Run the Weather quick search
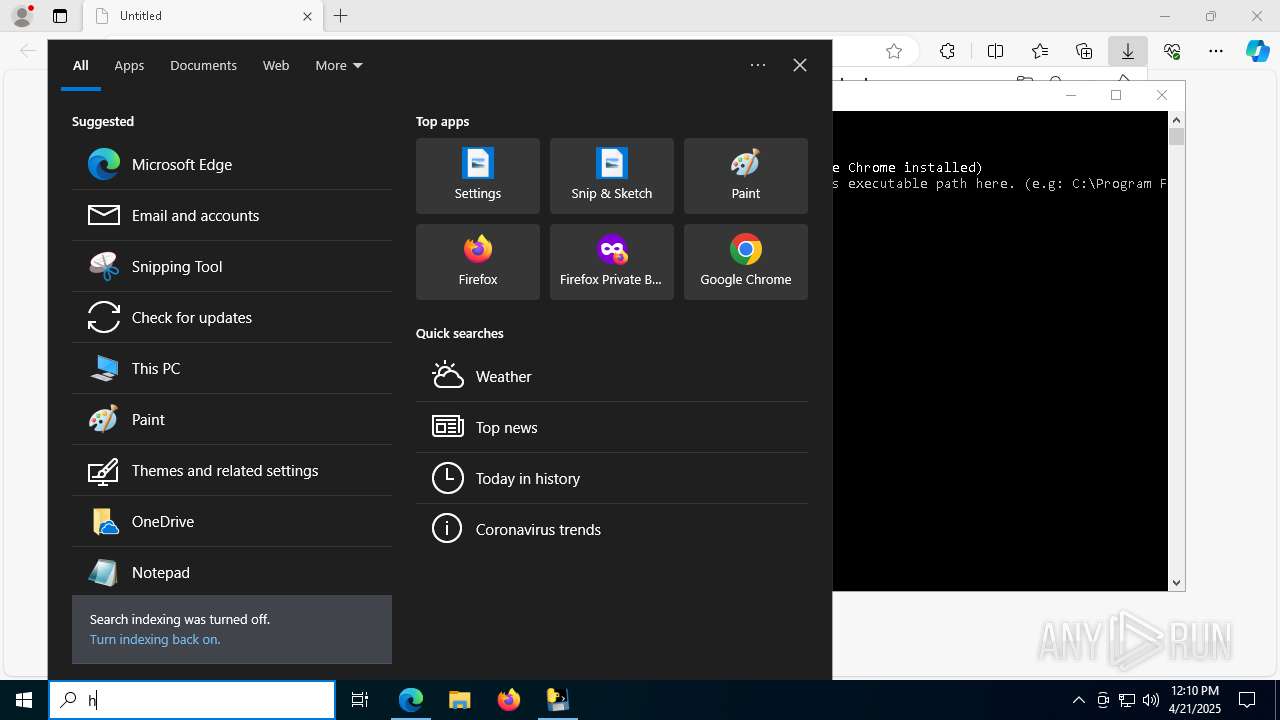The width and height of the screenshot is (1280, 720). pyautogui.click(x=612, y=376)
